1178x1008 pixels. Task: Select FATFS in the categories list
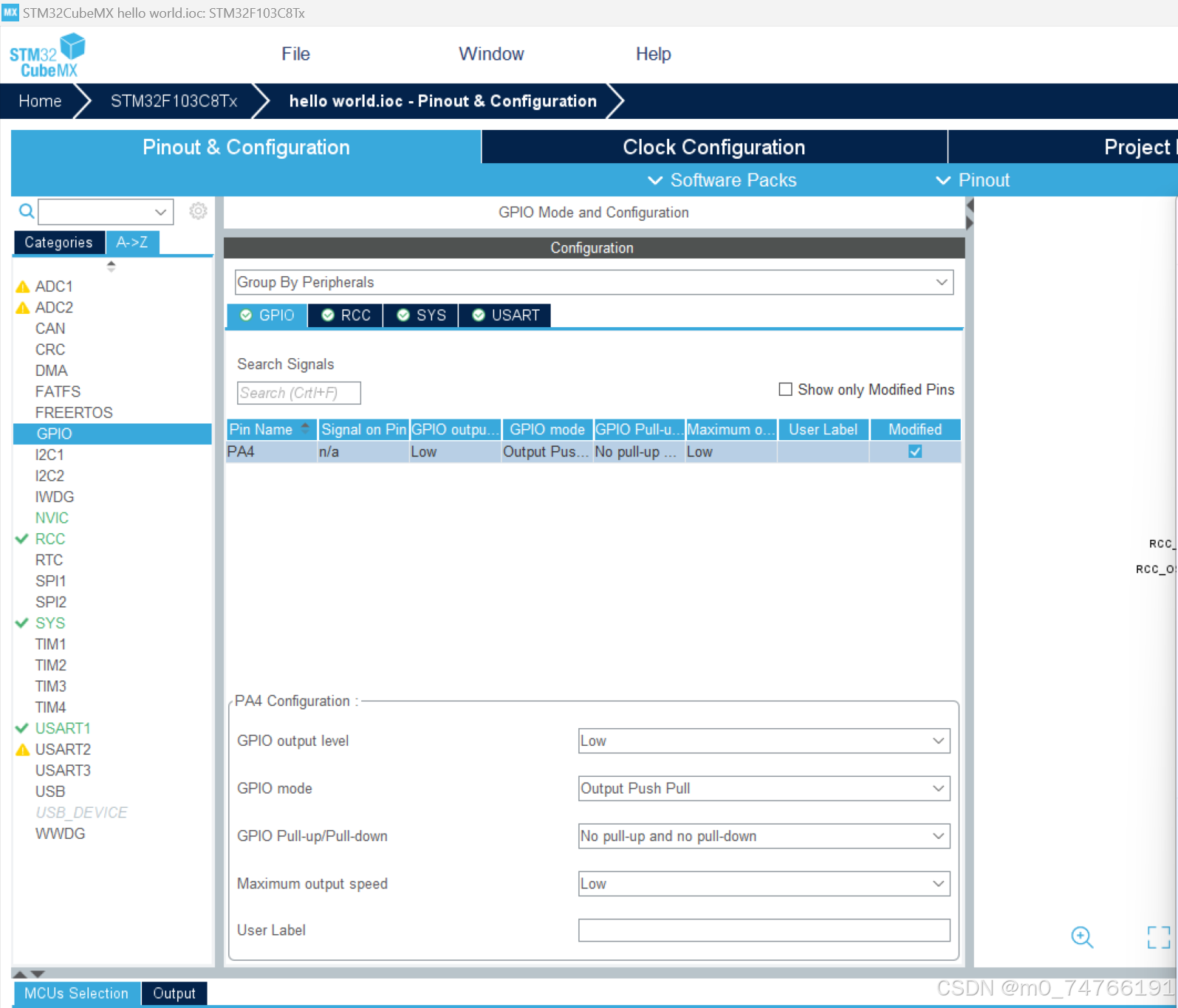58,391
